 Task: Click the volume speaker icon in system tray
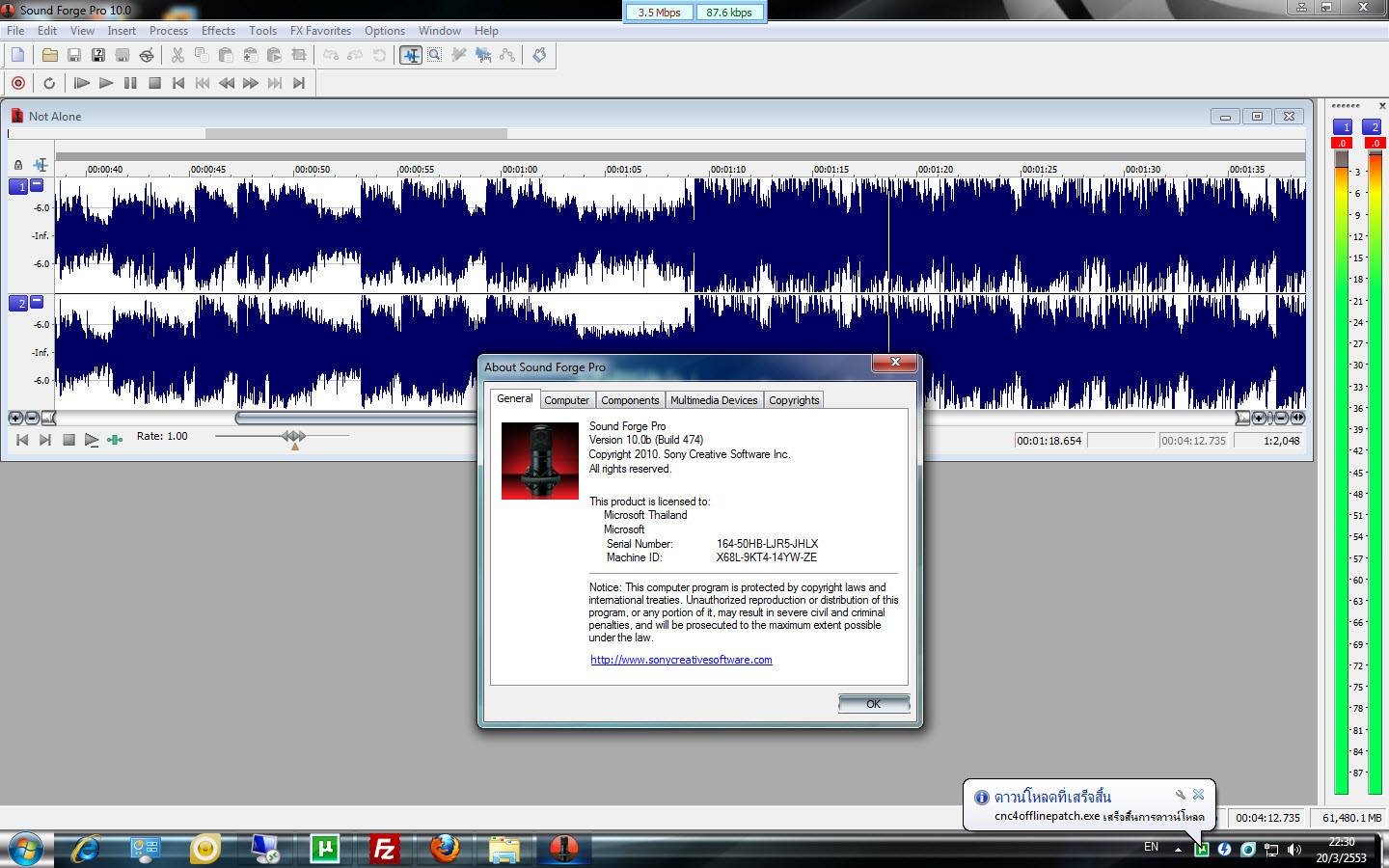coord(1294,849)
